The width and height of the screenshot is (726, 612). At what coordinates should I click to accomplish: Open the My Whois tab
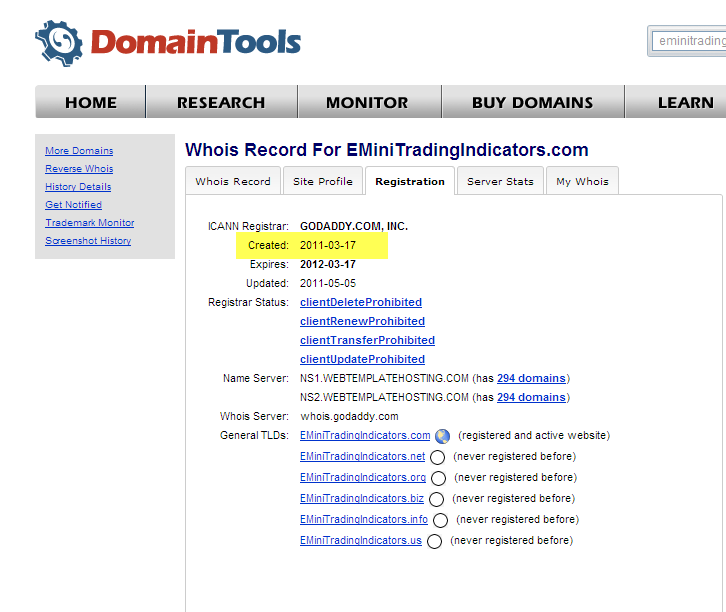tap(582, 181)
